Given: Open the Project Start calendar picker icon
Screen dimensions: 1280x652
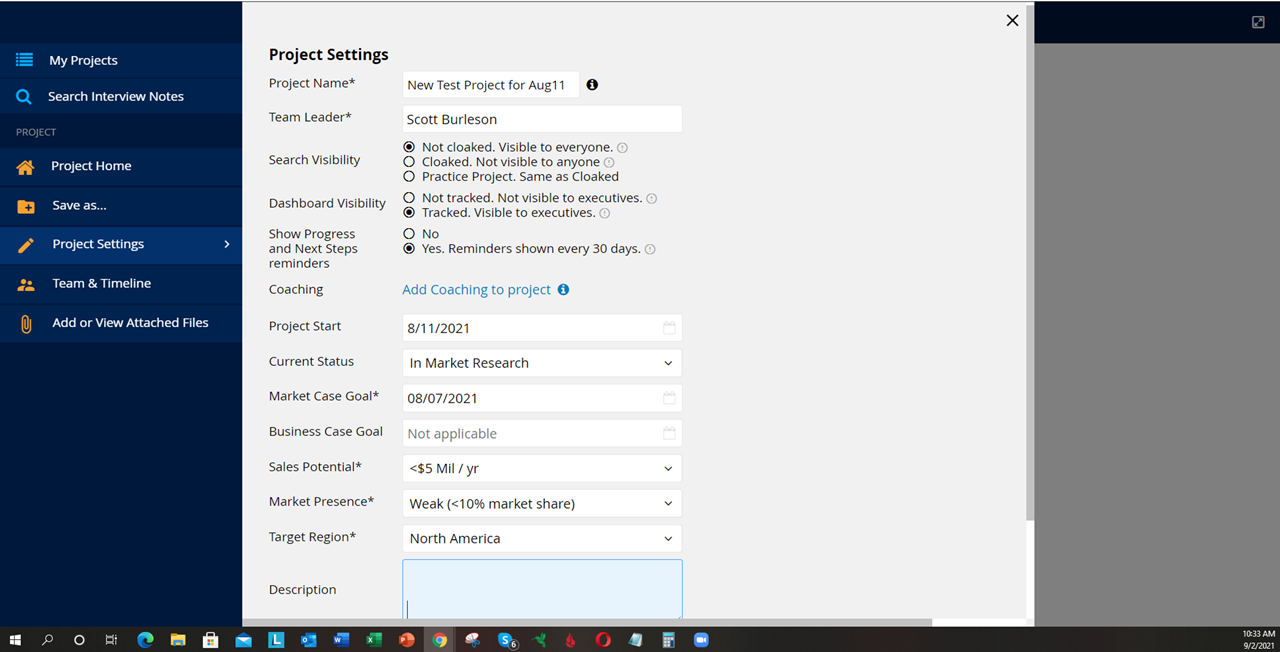Looking at the screenshot, I should click(669, 328).
